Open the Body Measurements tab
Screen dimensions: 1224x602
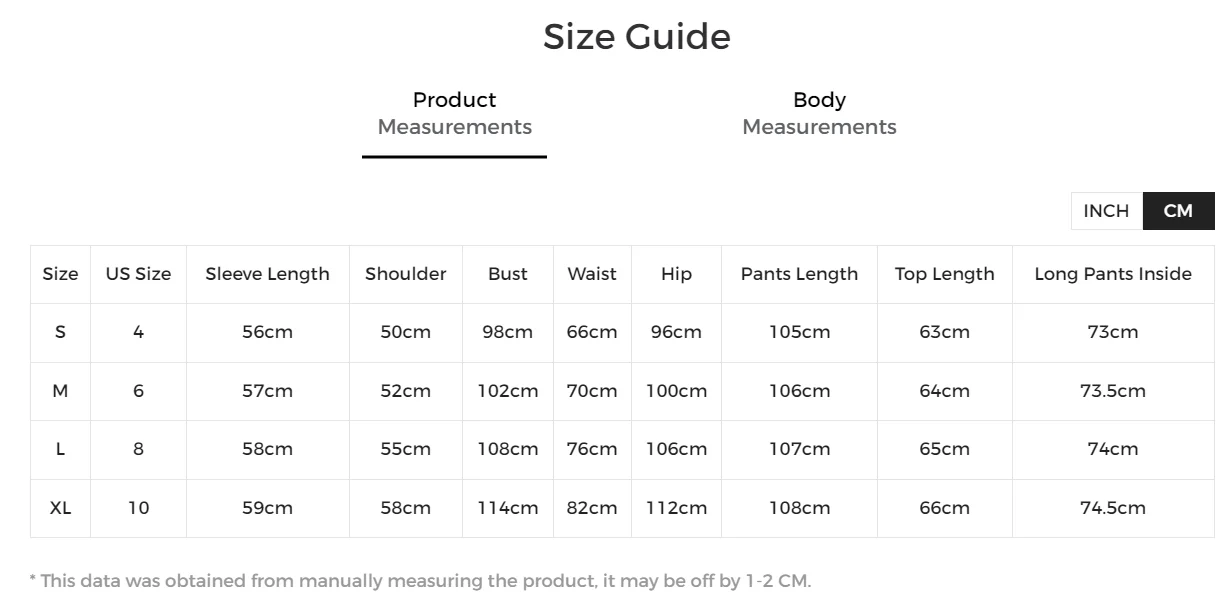[x=819, y=113]
